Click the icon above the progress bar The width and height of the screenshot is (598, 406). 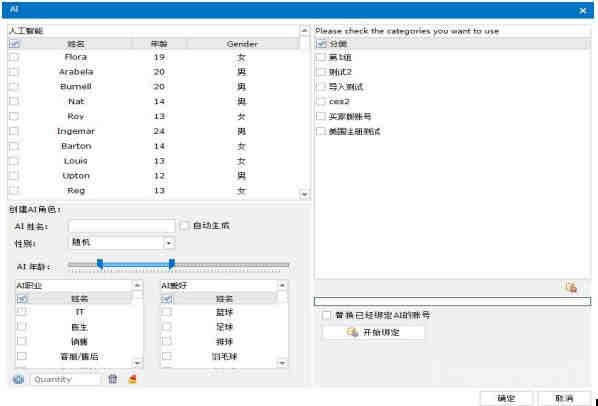click(571, 287)
